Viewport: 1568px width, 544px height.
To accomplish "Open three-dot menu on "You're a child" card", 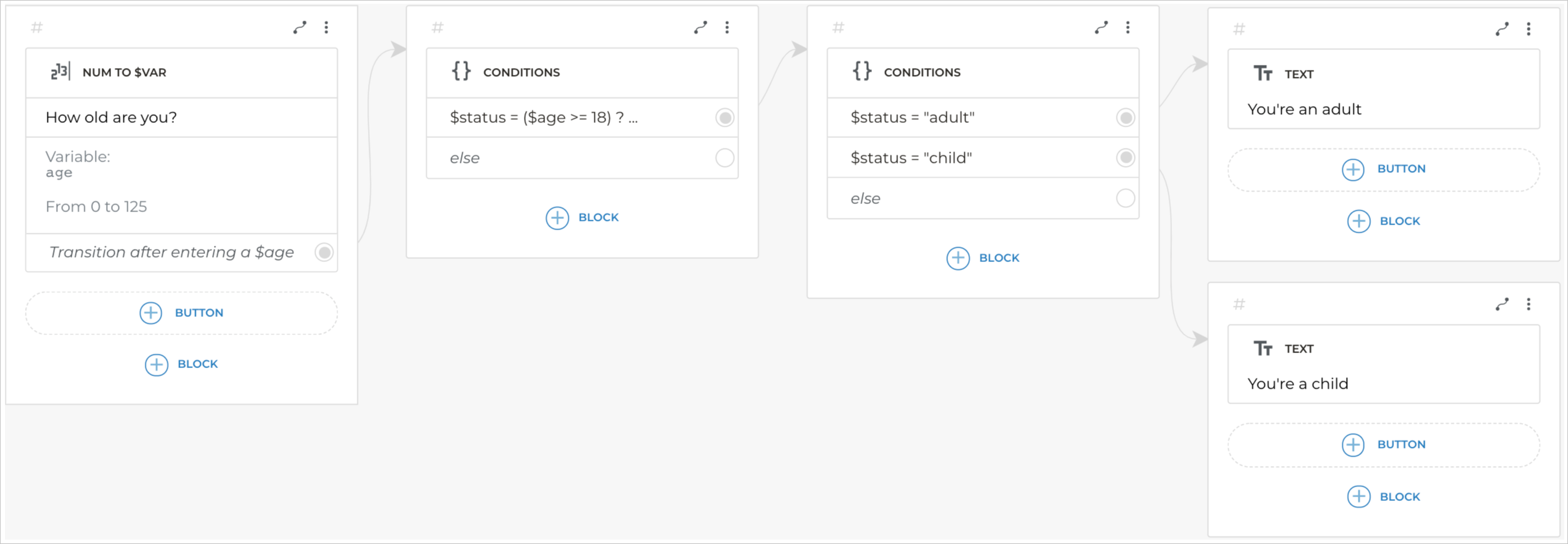I will tap(1528, 304).
